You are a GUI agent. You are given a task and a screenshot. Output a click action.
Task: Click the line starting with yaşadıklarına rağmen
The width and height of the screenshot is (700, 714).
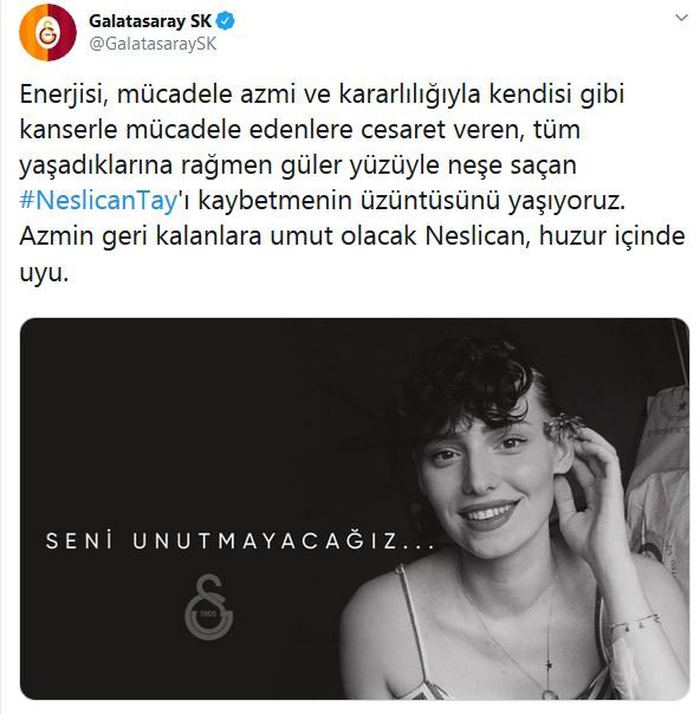click(298, 166)
